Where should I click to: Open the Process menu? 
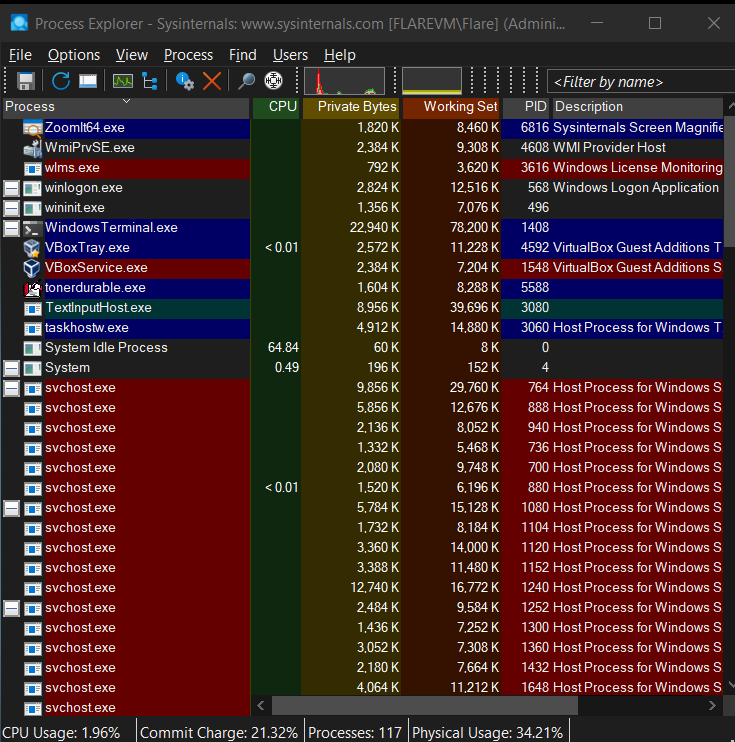(x=188, y=55)
